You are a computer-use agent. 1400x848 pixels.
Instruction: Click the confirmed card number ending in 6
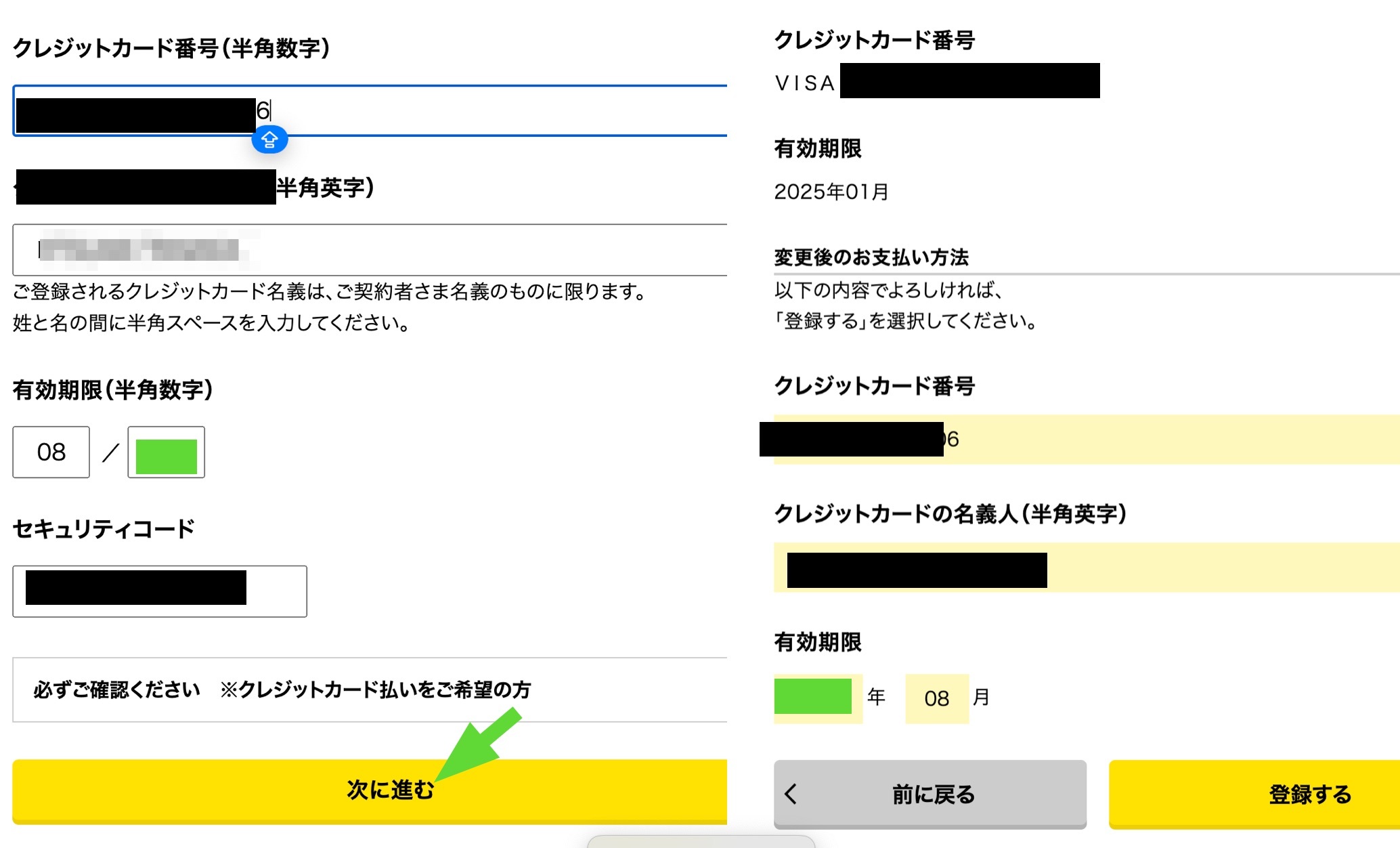[x=1083, y=439]
